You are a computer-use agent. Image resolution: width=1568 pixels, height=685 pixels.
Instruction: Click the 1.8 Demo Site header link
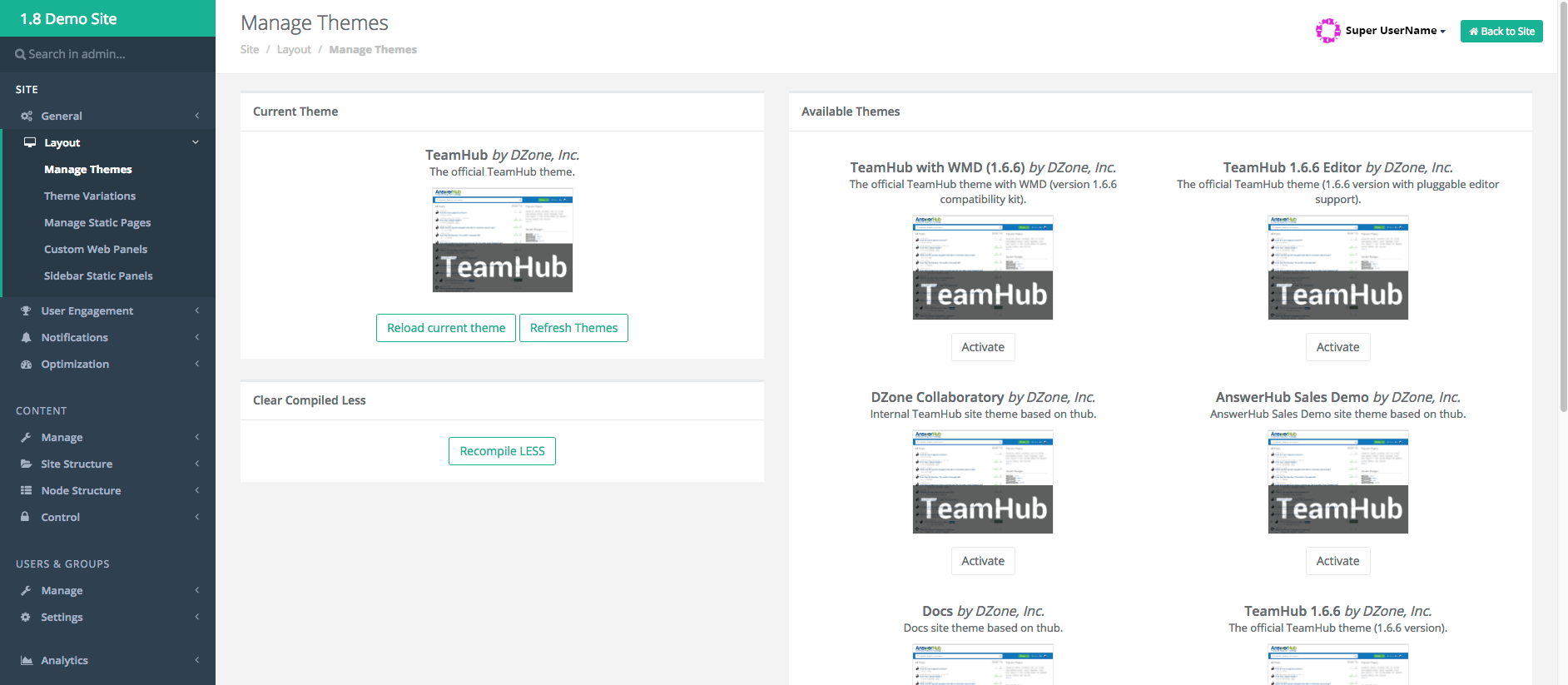(68, 18)
